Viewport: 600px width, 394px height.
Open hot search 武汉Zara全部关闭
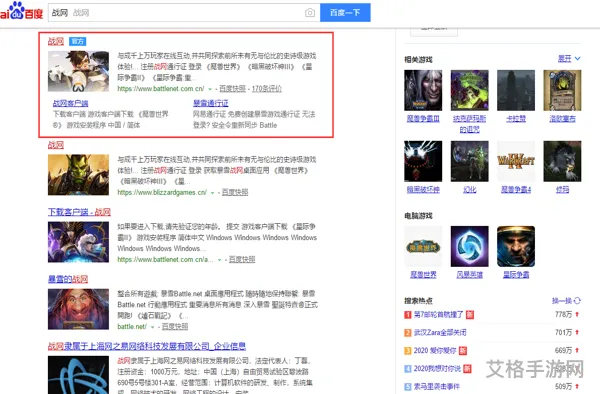[440, 332]
